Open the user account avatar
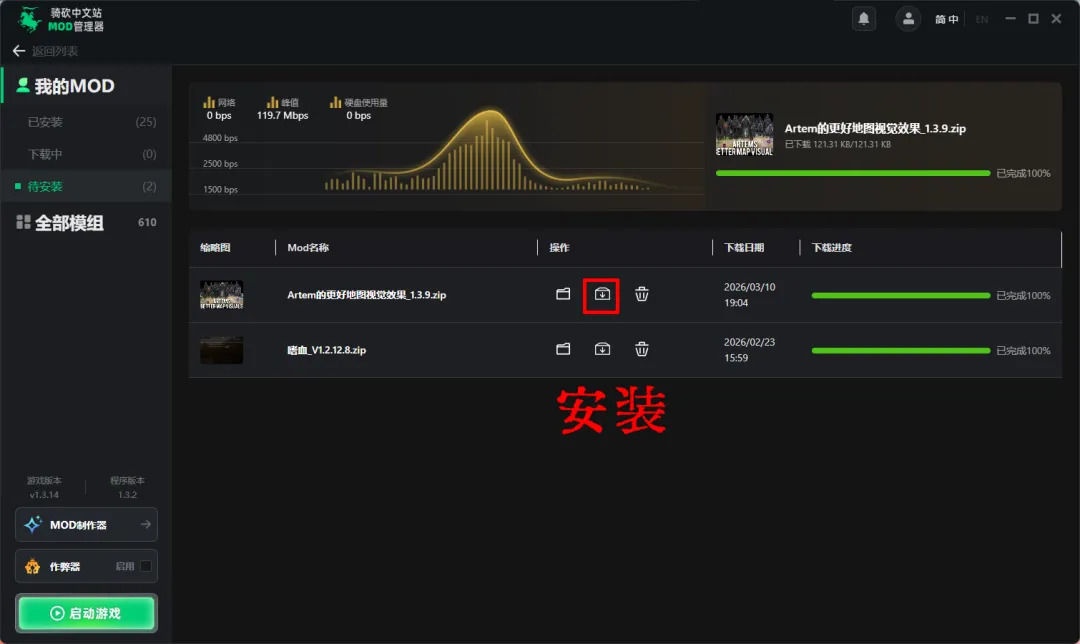The height and width of the screenshot is (644, 1080). pos(908,19)
